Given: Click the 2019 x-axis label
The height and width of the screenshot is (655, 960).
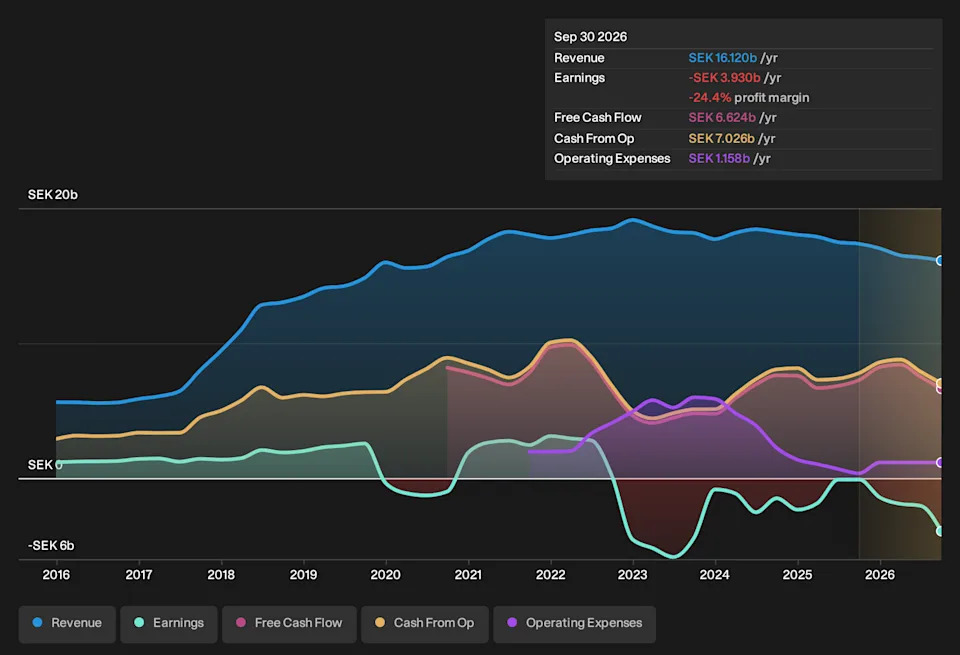Looking at the screenshot, I should pyautogui.click(x=303, y=575).
